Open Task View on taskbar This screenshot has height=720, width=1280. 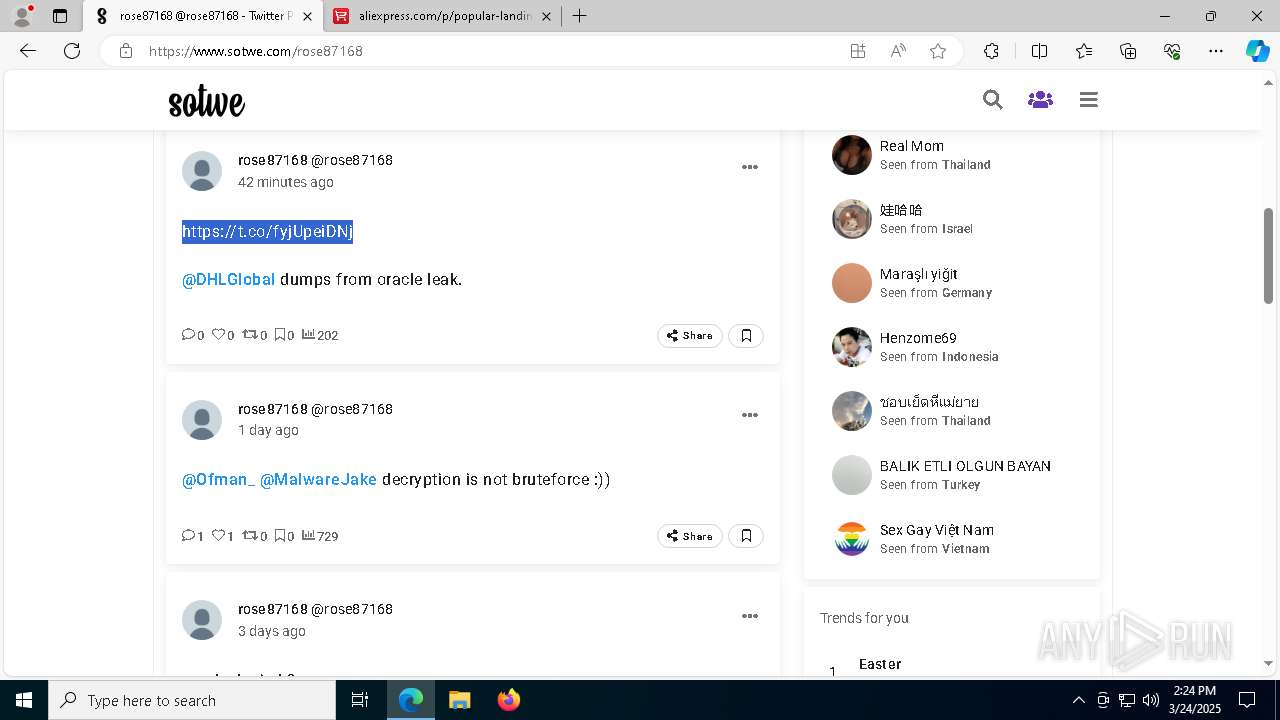(x=360, y=700)
